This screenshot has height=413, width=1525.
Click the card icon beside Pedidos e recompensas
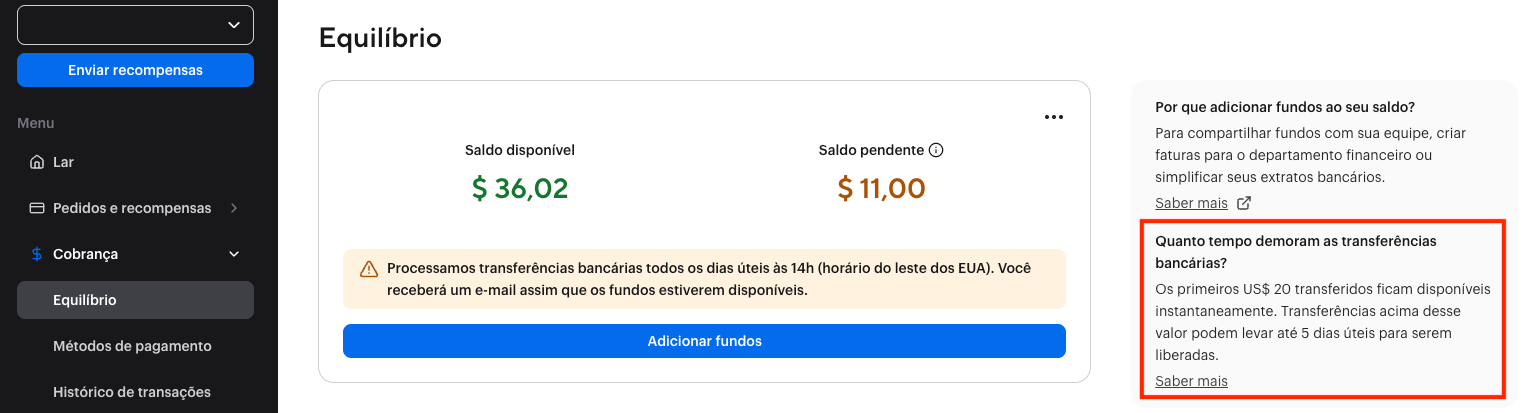[x=37, y=208]
